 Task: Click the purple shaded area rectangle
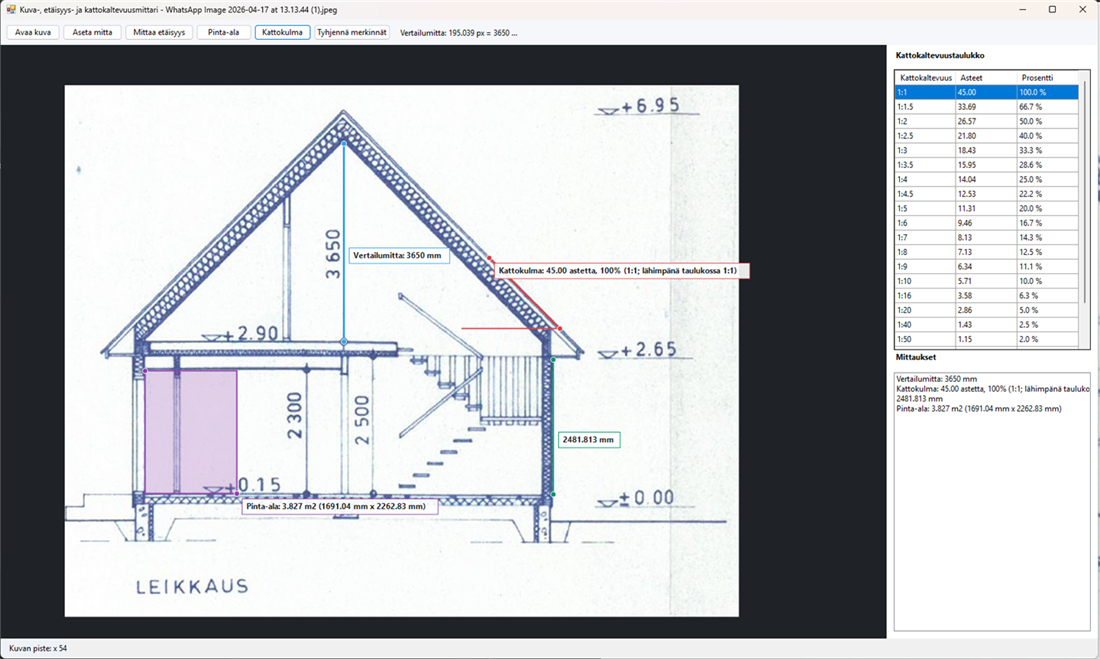190,432
